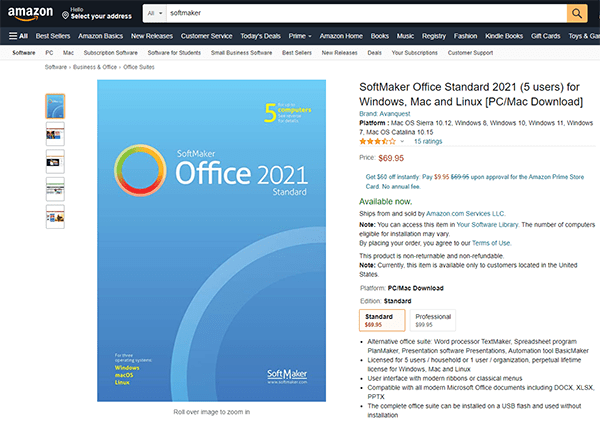Click Select your address
Viewport: 600px width, 422px height.
[101, 16]
